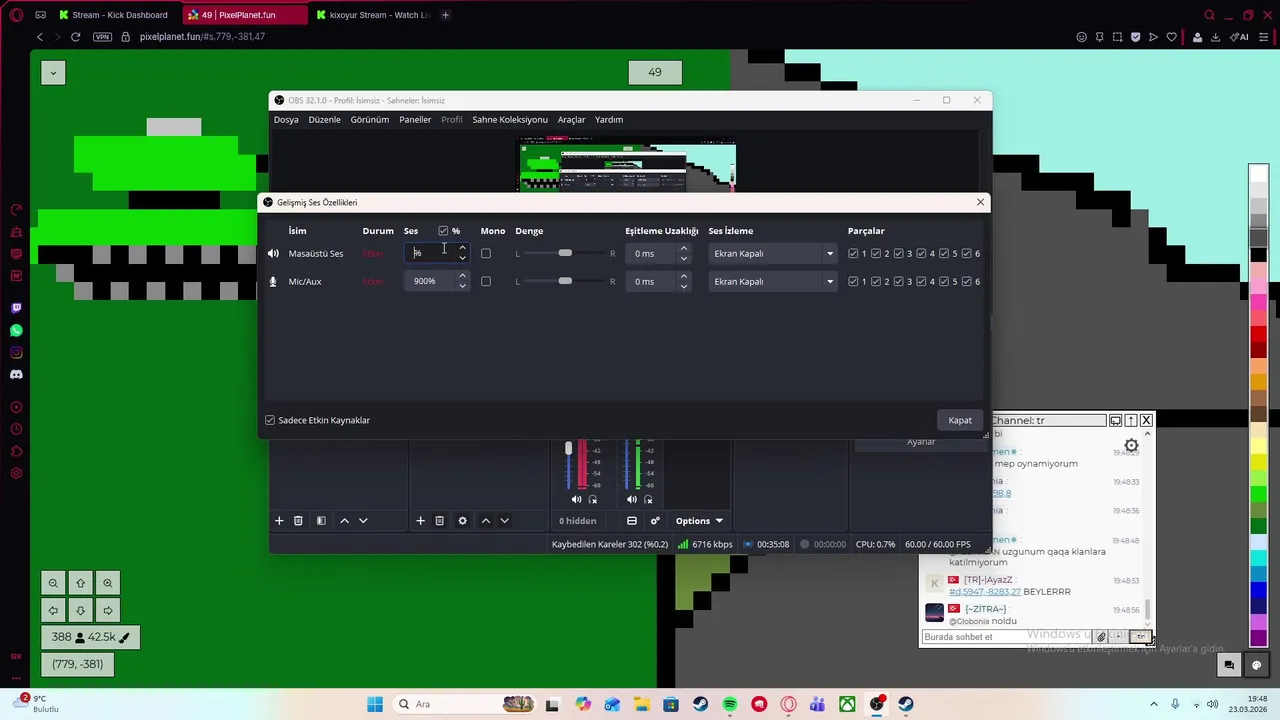Click the Windows Start button
1280x720 pixels.
[x=375, y=704]
